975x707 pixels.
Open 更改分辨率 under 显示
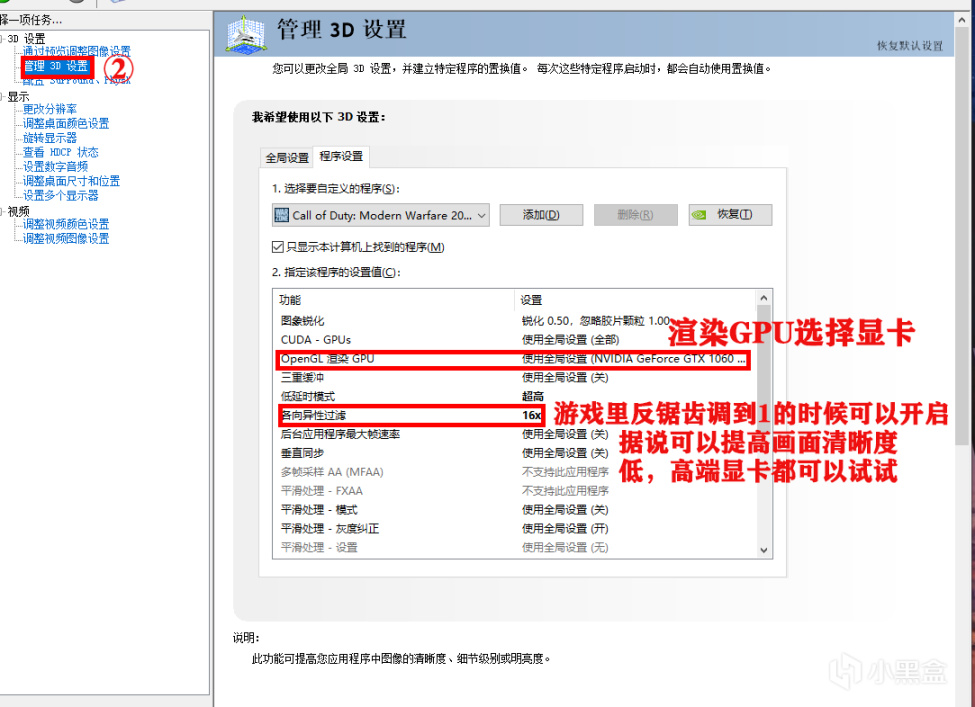click(x=50, y=109)
